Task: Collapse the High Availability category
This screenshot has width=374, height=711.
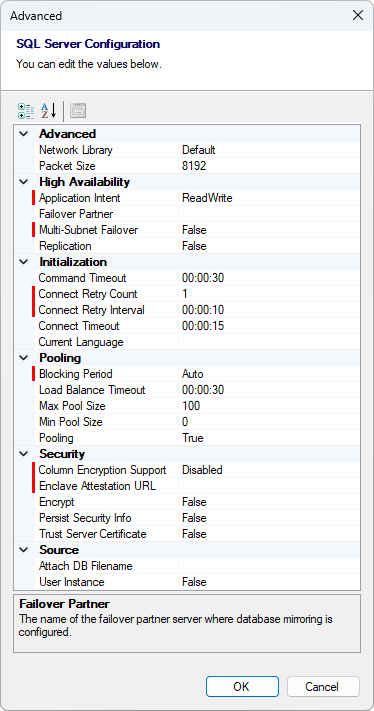Action: 24,182
